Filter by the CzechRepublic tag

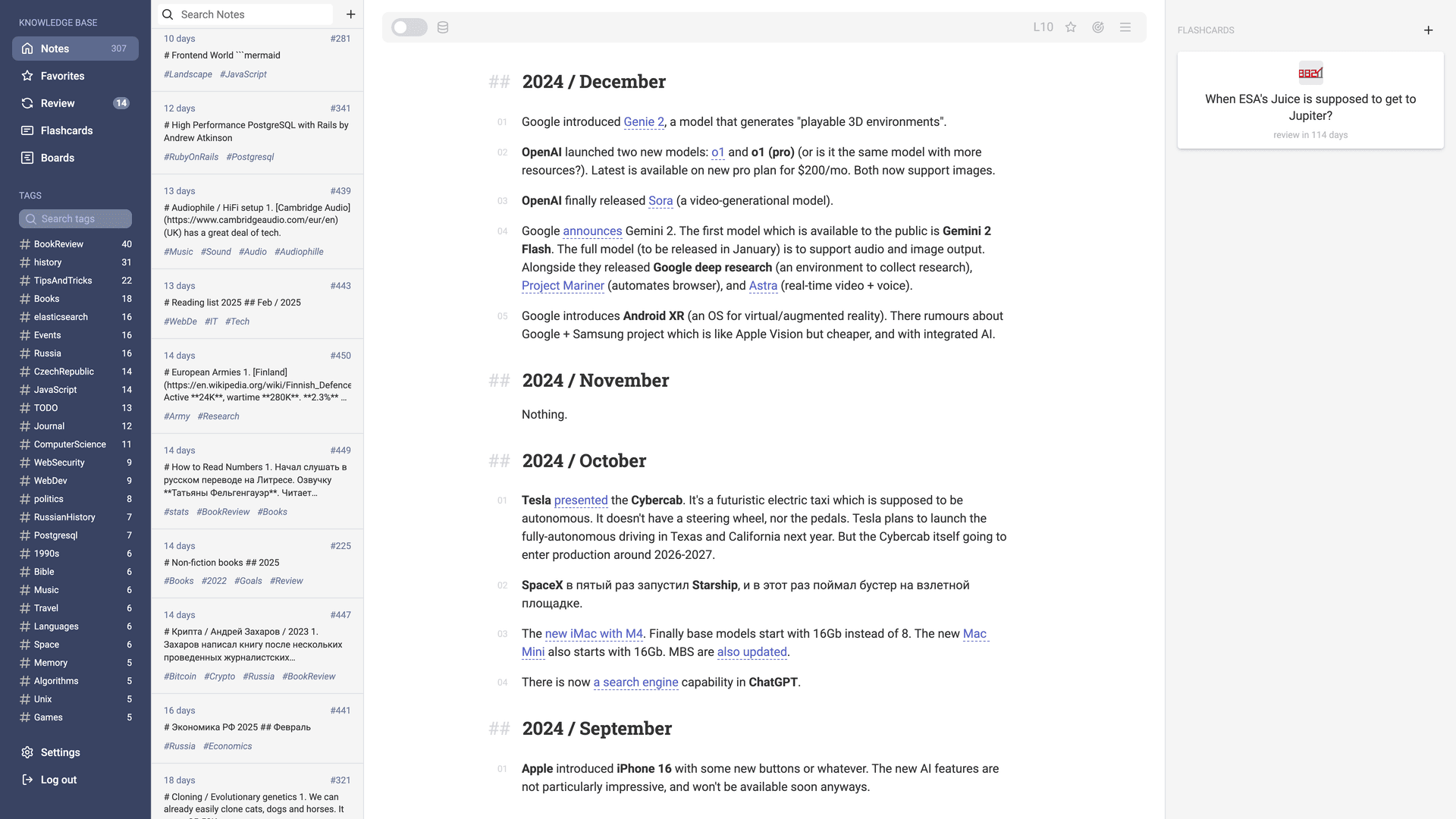point(75,372)
